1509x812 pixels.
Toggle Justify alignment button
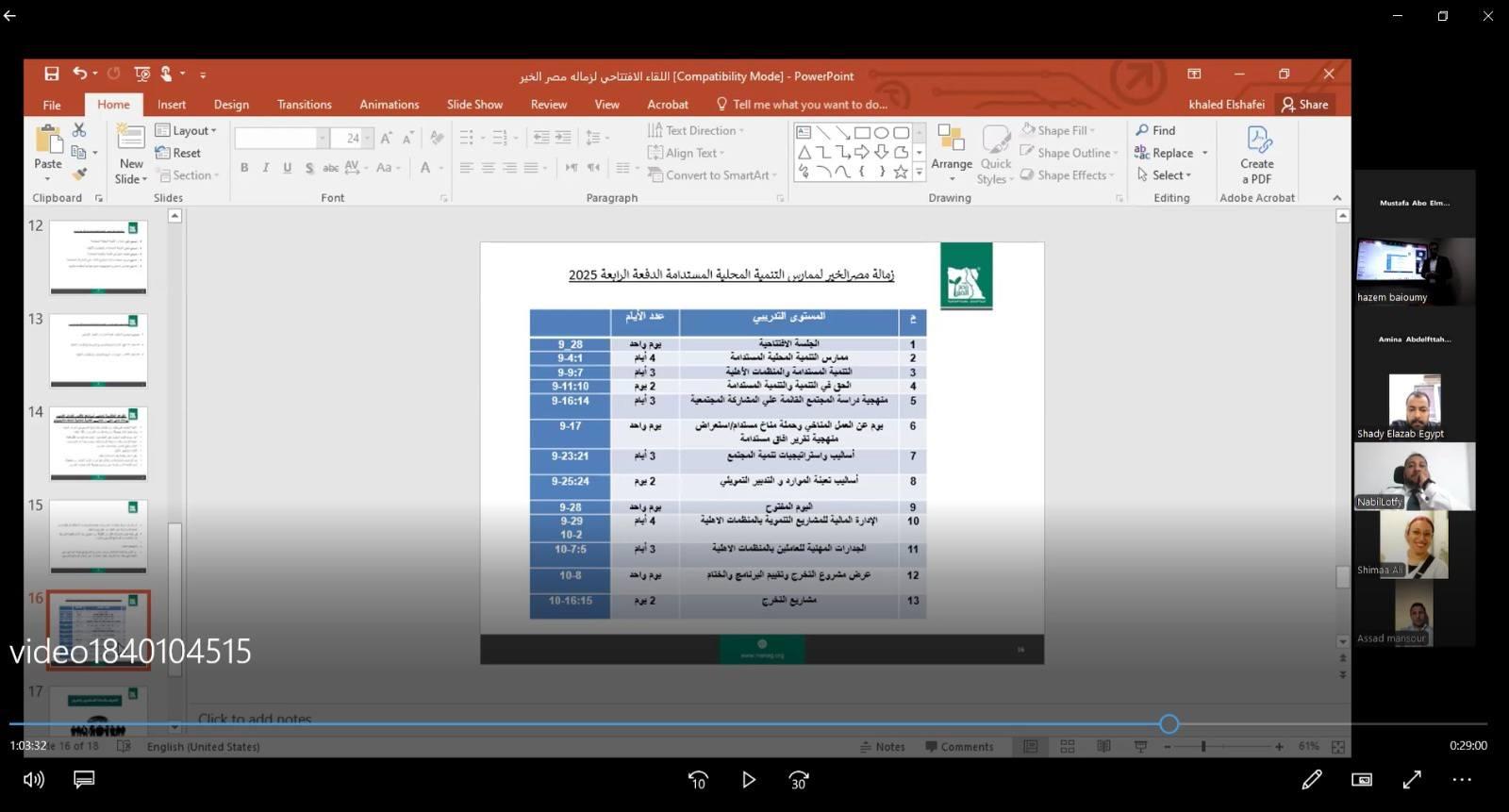tap(531, 168)
